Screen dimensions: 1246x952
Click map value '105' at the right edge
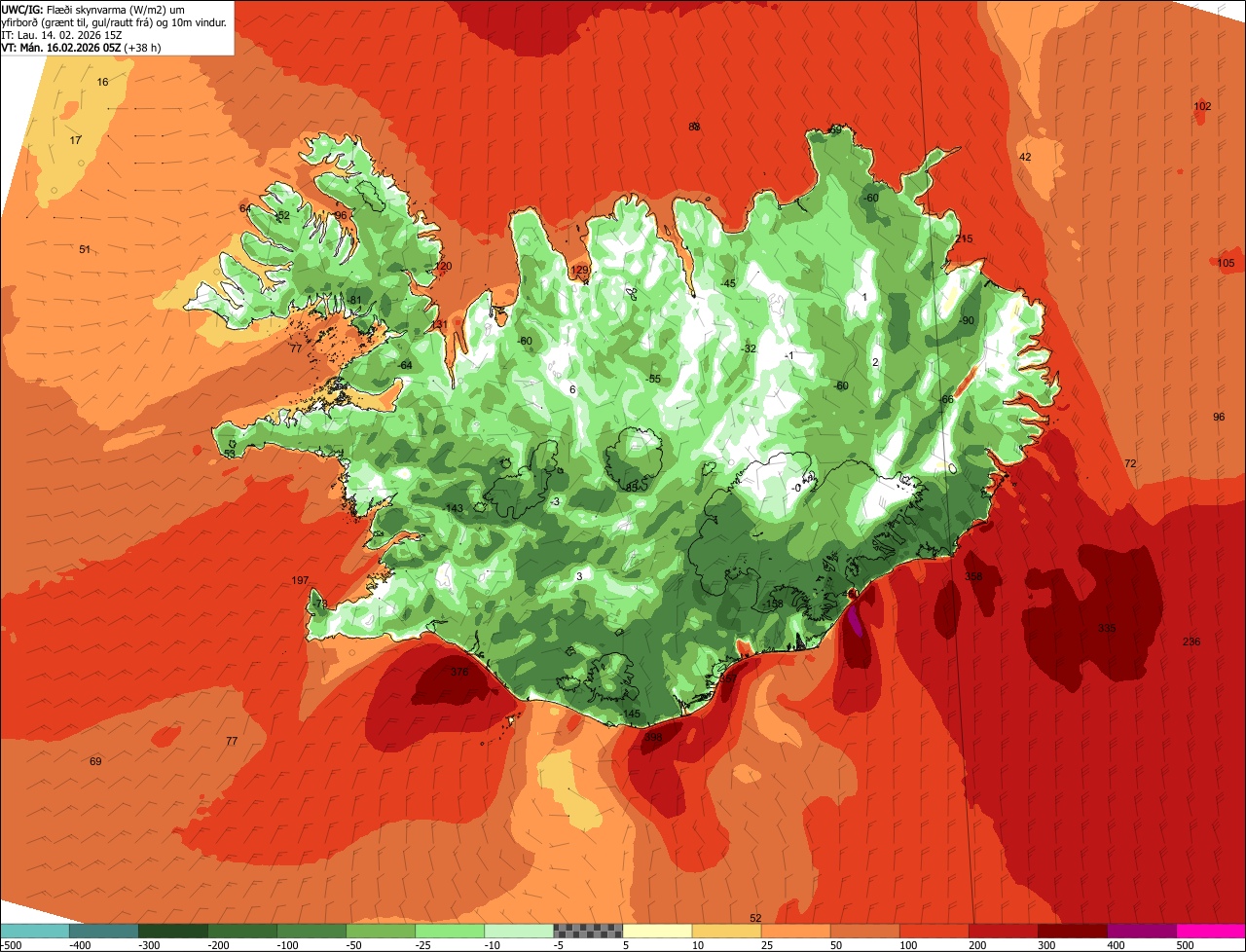click(1226, 263)
